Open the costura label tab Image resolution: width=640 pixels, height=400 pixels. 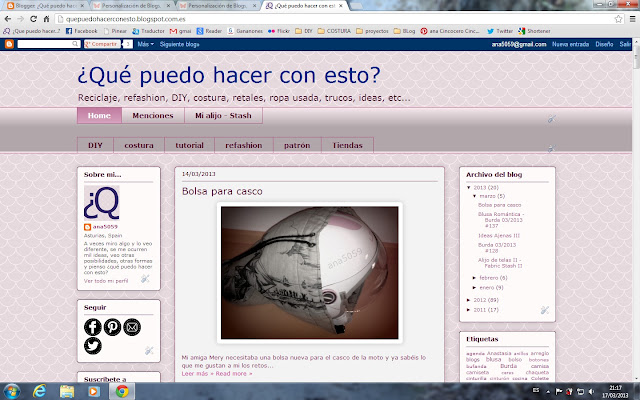click(x=139, y=145)
